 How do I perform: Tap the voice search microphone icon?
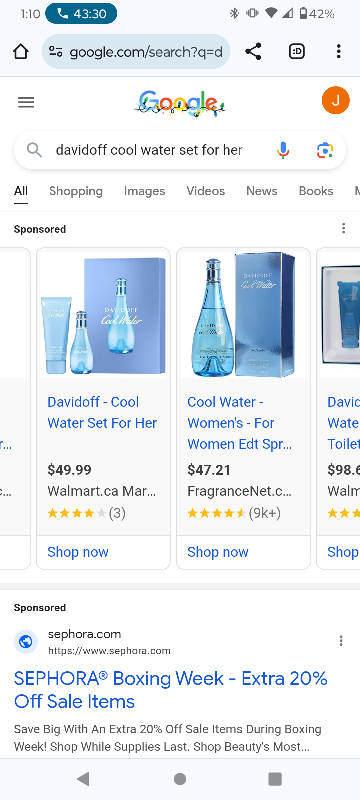[283, 150]
